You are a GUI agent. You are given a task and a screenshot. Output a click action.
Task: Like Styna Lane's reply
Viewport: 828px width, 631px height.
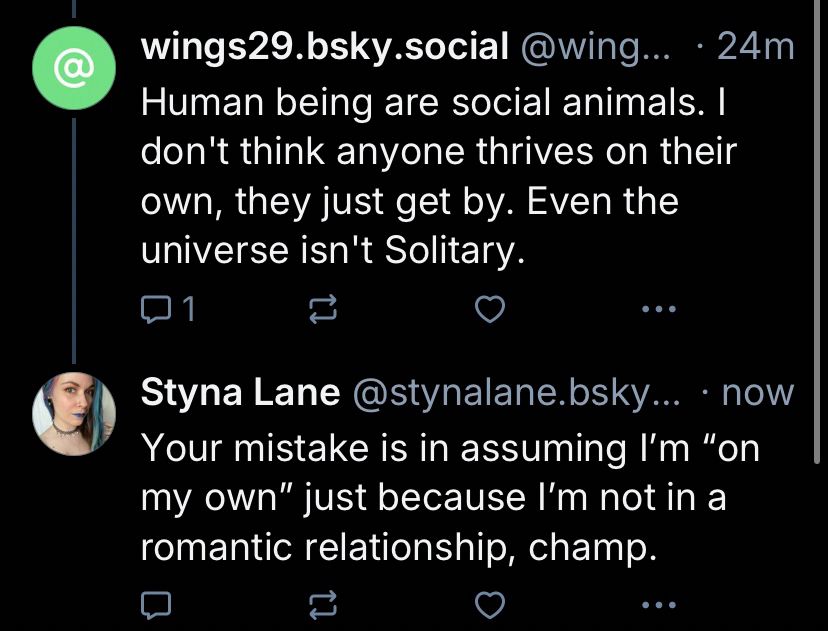(487, 603)
